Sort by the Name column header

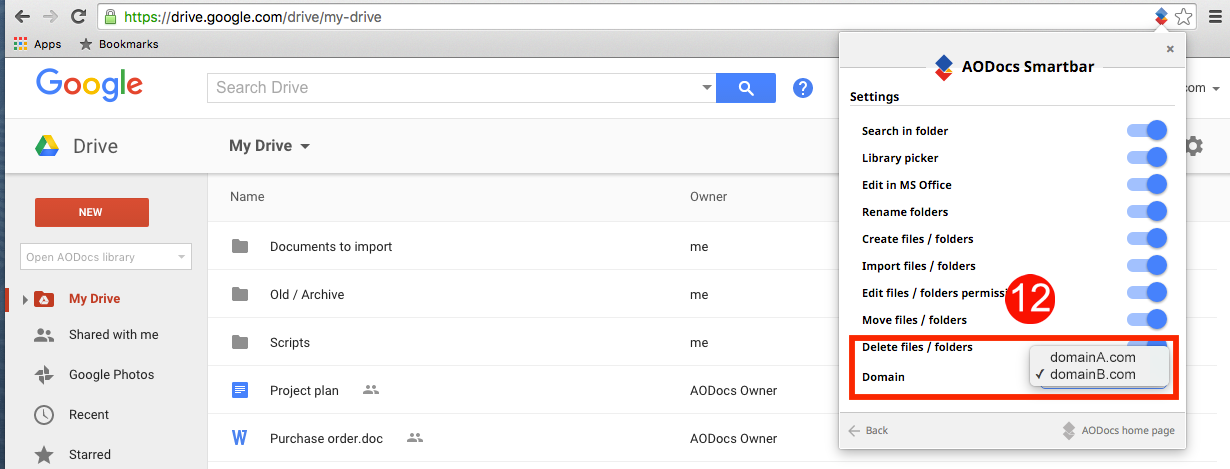[247, 197]
